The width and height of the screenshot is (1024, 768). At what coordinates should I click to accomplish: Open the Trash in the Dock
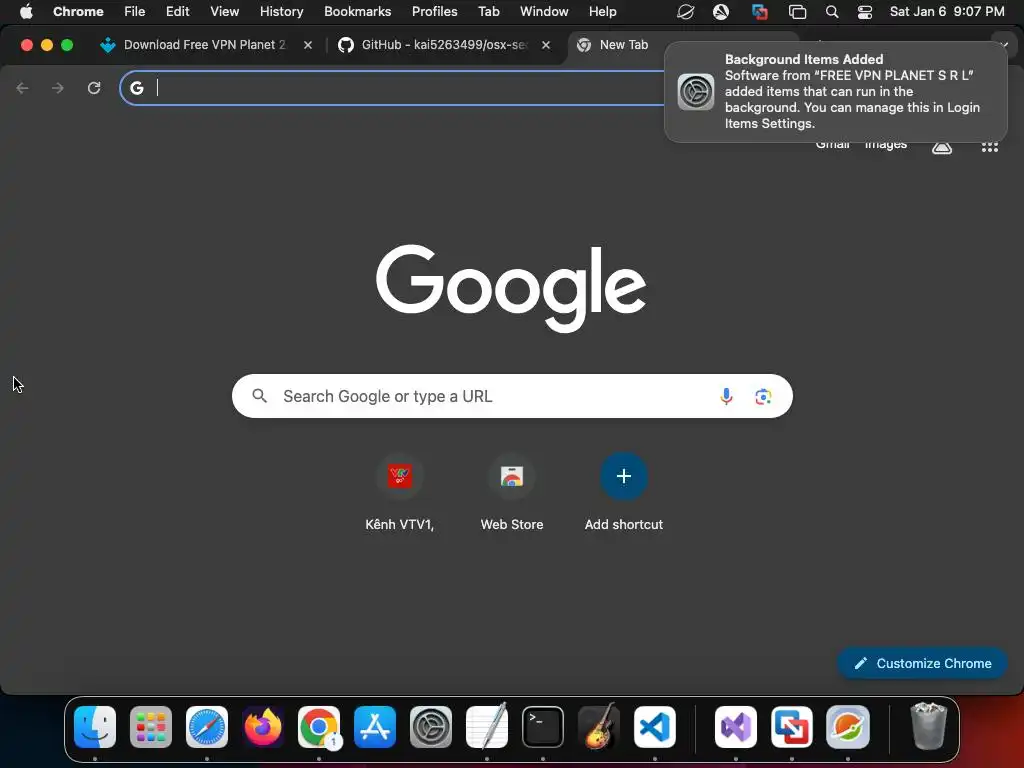click(928, 726)
